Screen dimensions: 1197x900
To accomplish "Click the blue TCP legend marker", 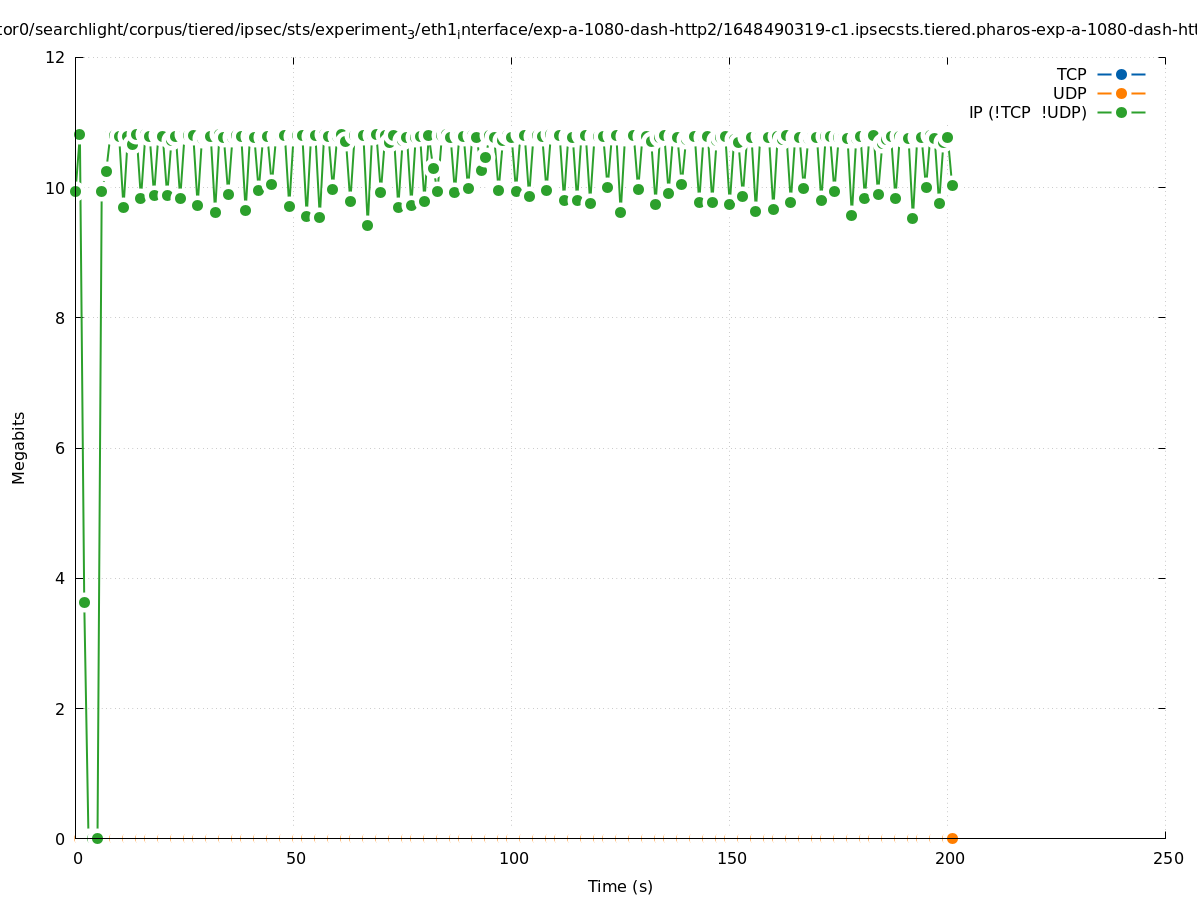I will point(1121,74).
